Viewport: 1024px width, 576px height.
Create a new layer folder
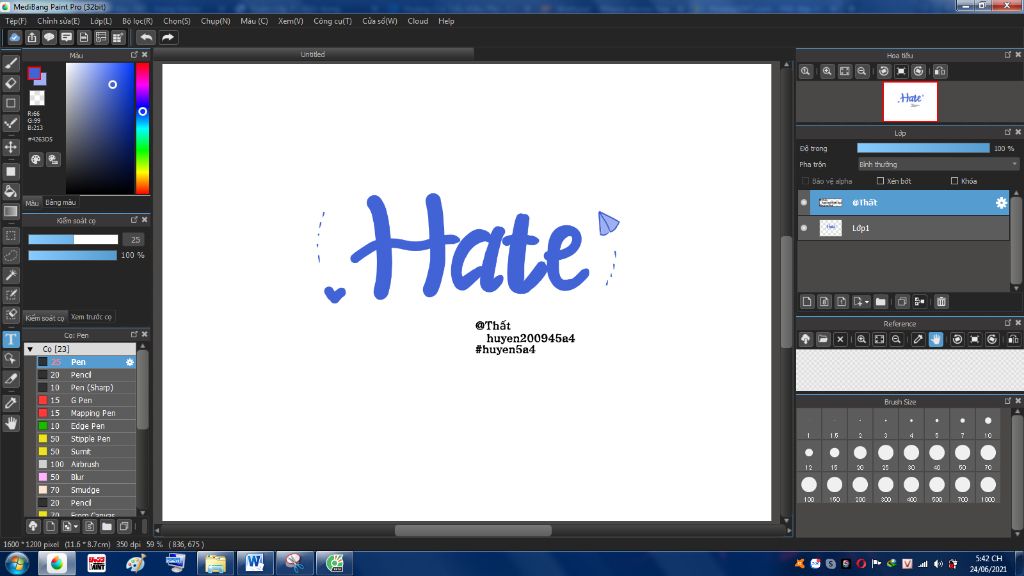pos(880,302)
